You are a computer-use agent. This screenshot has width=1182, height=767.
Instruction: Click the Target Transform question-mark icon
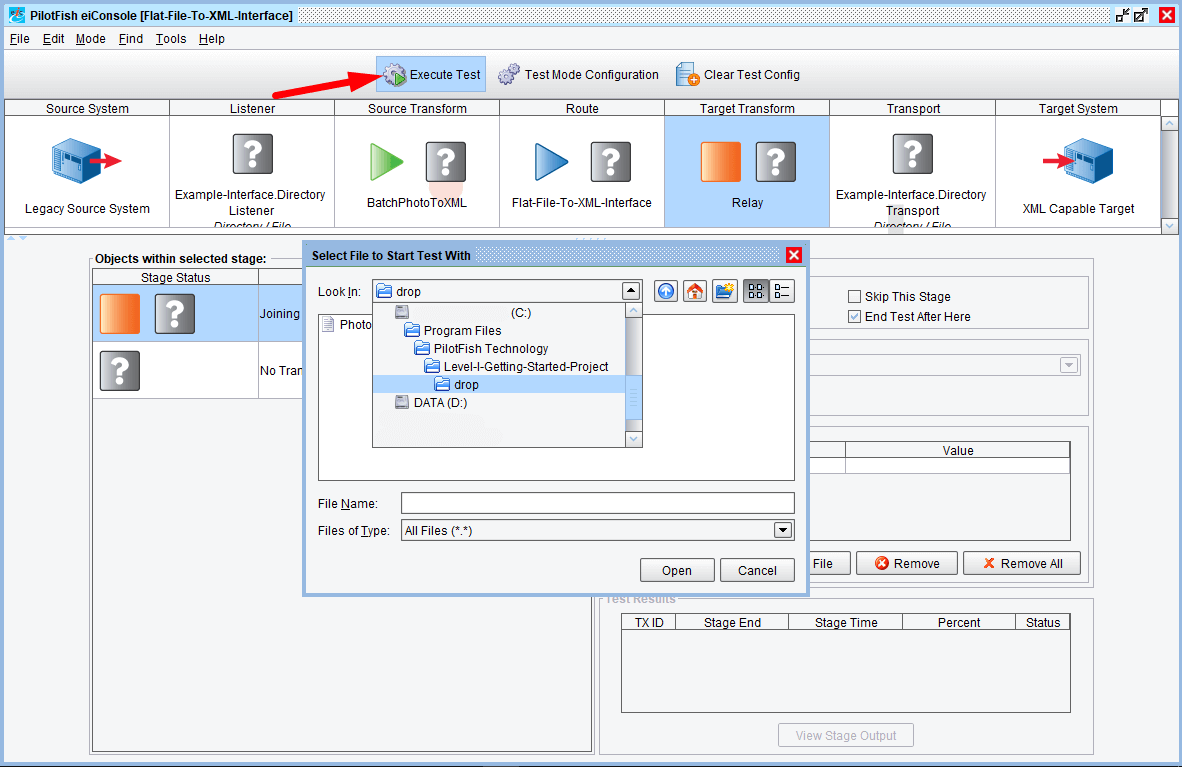(776, 161)
